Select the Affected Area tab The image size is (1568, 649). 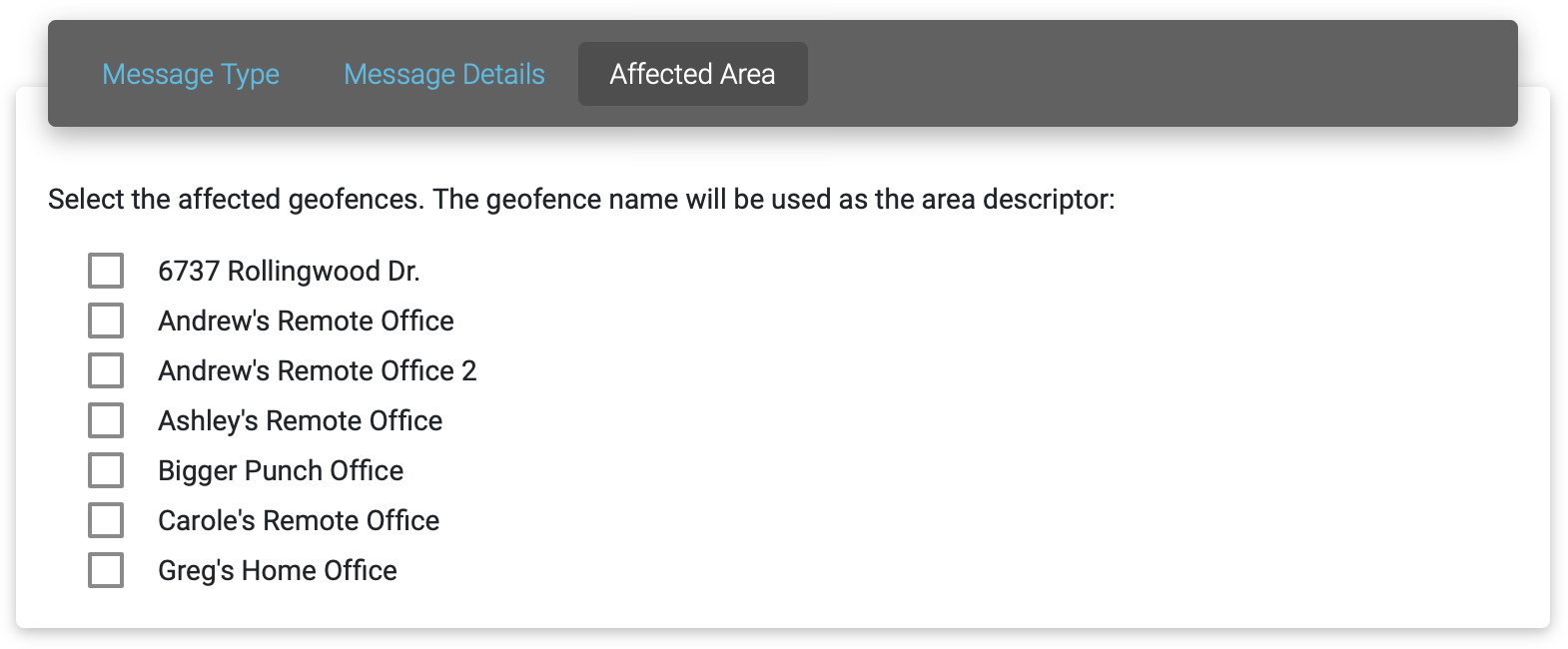click(692, 74)
